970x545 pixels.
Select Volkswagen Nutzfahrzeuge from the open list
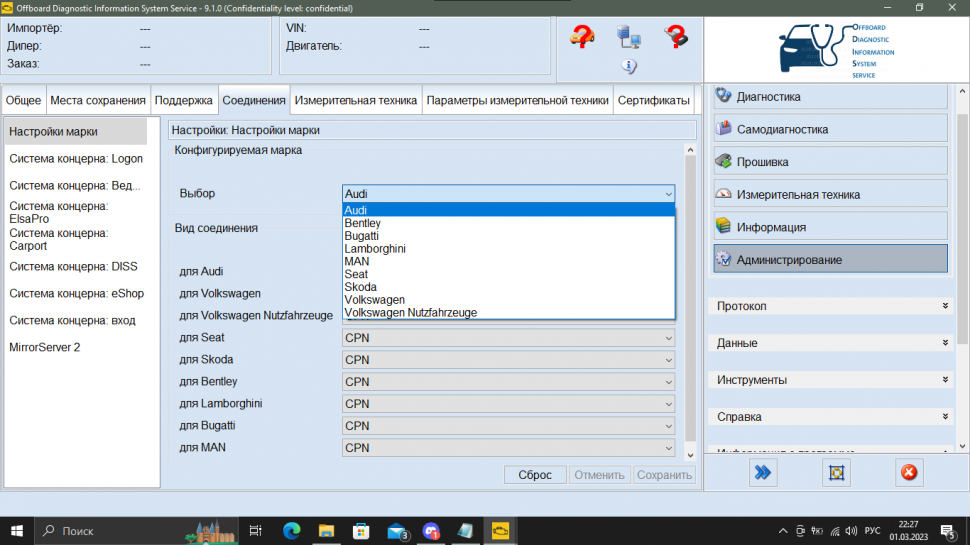410,313
